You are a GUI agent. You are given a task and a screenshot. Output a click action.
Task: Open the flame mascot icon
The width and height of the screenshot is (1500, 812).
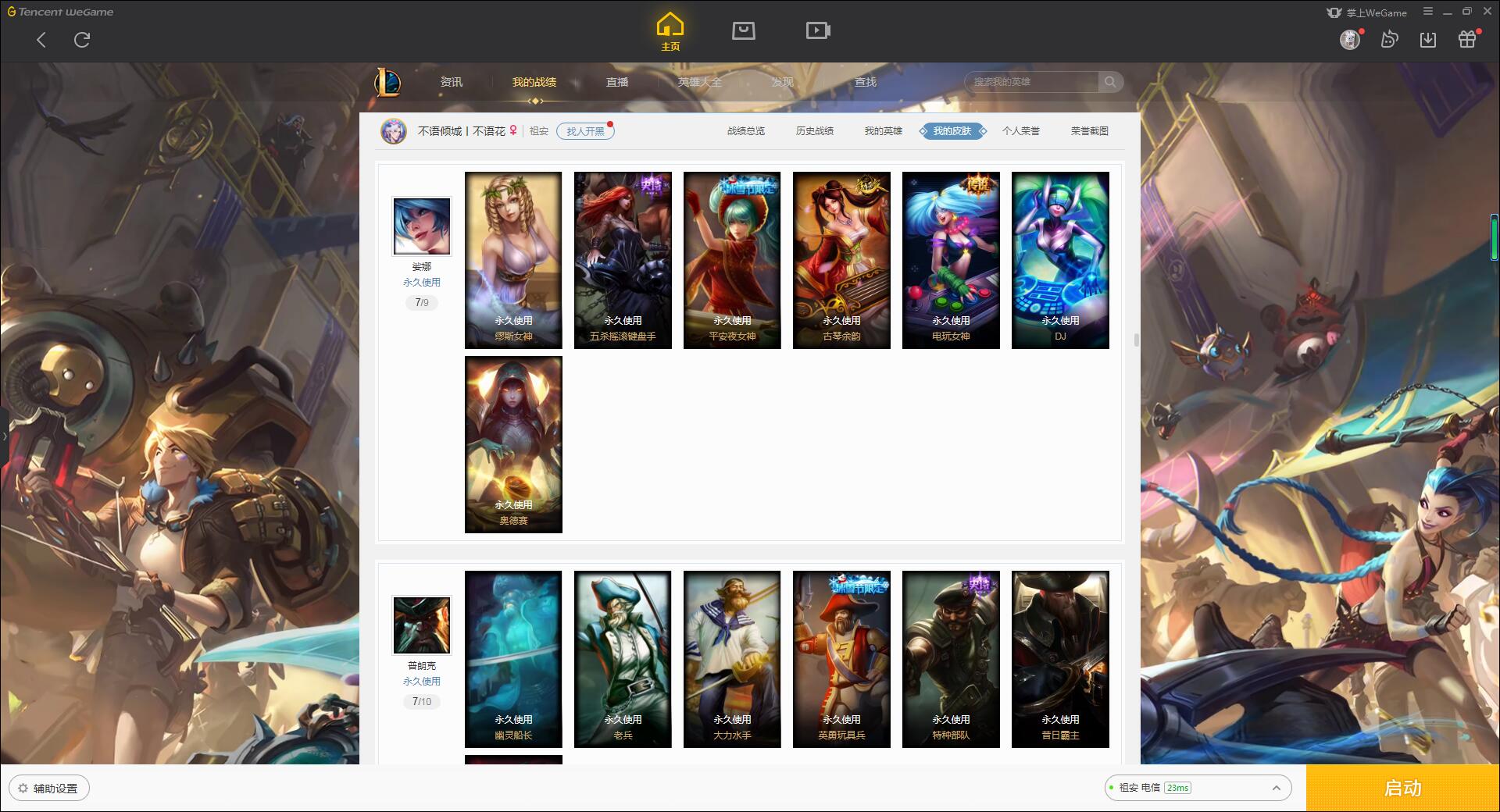pyautogui.click(x=1389, y=39)
